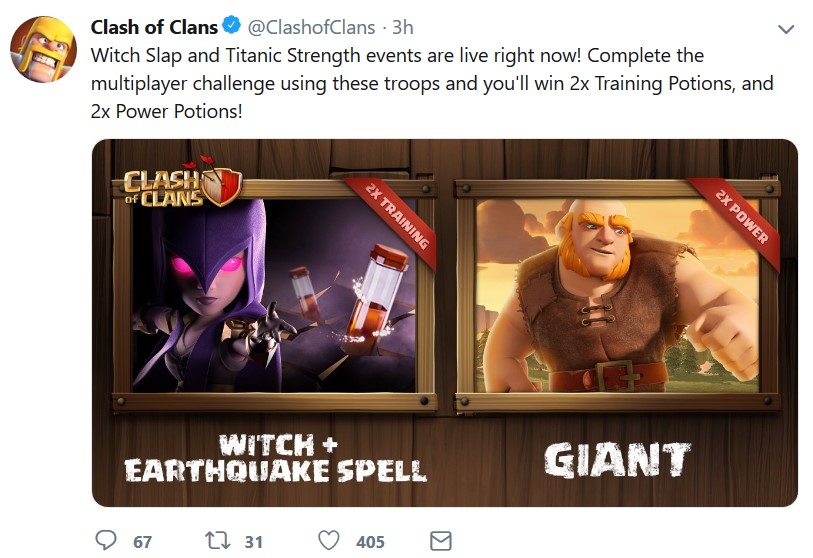The height and width of the screenshot is (558, 813).
Task: Open direct message envelope icon
Action: tap(441, 541)
